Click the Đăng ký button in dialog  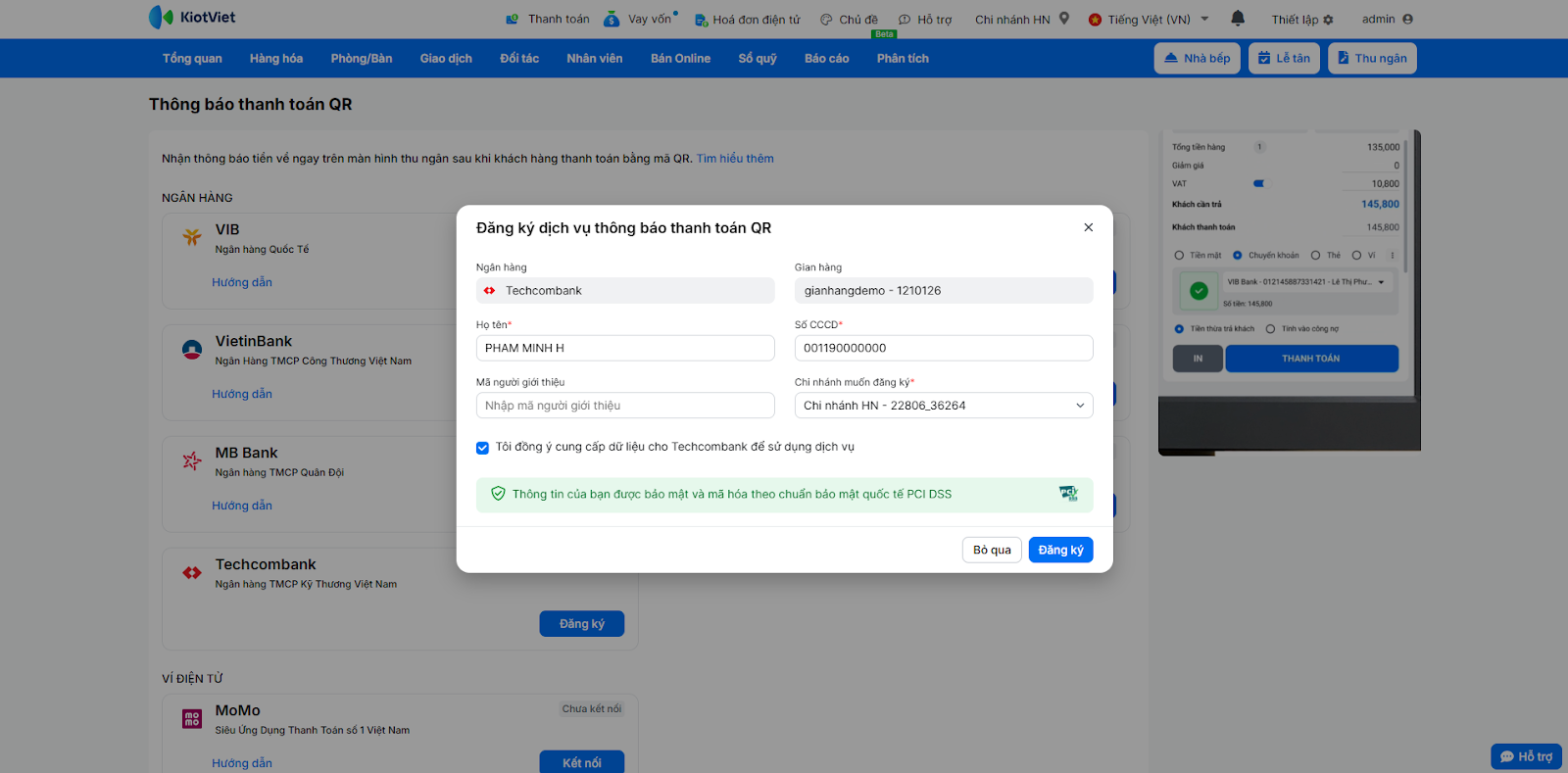(x=1060, y=550)
